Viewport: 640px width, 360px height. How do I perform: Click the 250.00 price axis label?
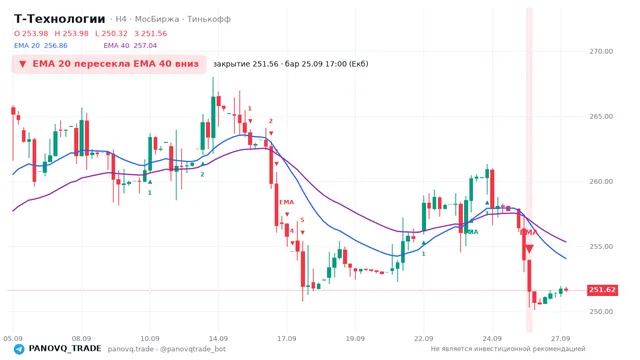tap(601, 311)
